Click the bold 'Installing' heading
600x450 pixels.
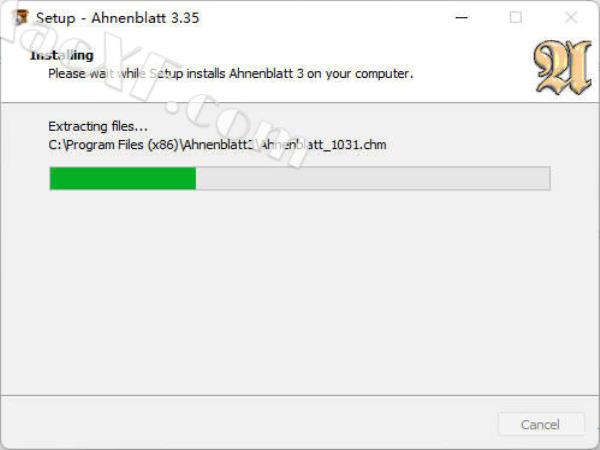click(x=62, y=55)
